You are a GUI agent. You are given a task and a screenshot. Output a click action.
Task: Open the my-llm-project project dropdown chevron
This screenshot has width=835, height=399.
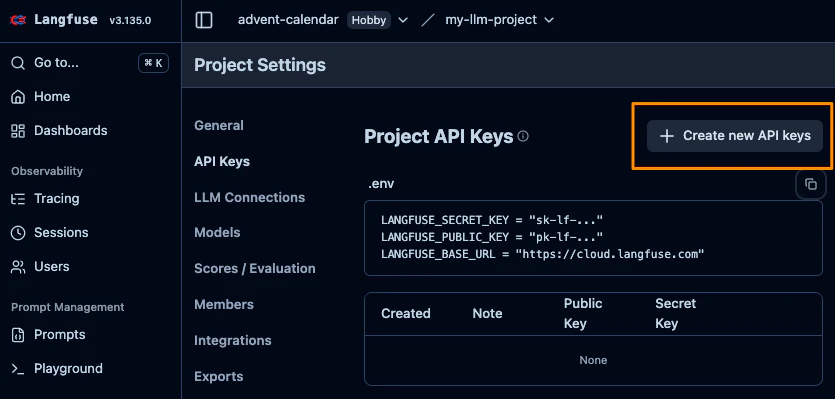click(x=549, y=20)
